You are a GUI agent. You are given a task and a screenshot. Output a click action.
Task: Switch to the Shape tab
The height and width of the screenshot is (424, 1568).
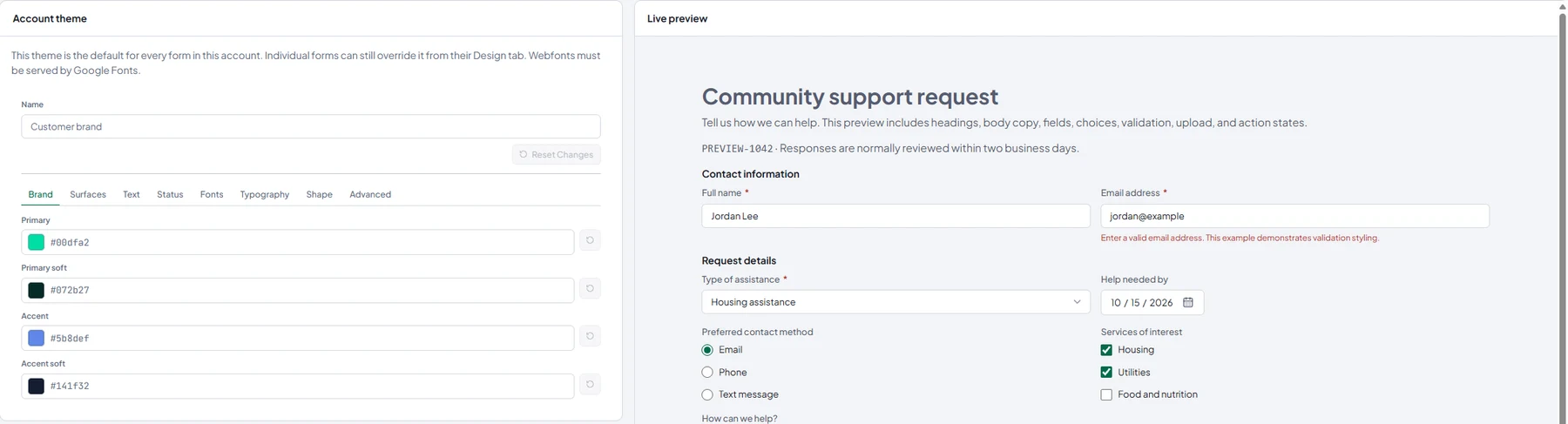pos(320,194)
